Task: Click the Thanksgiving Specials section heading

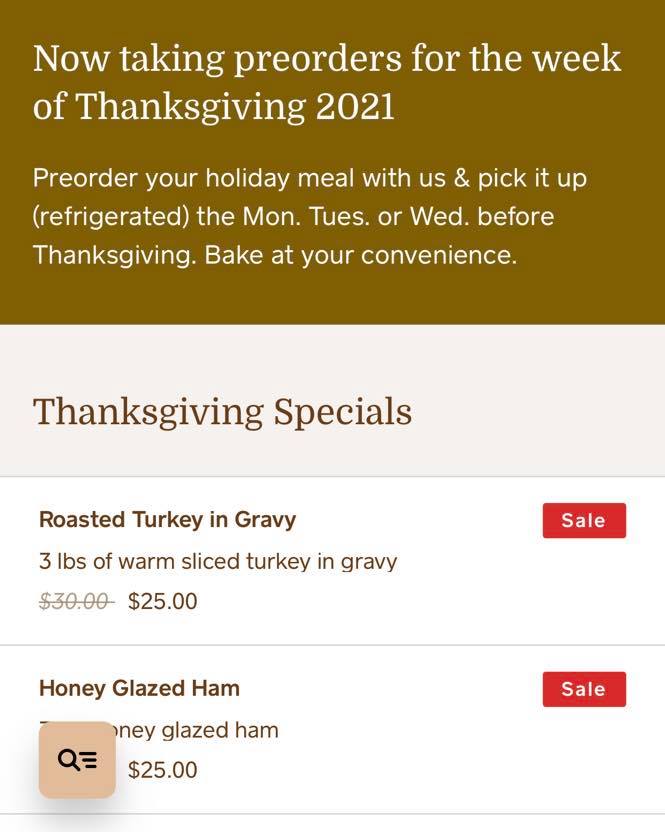Action: point(222,411)
